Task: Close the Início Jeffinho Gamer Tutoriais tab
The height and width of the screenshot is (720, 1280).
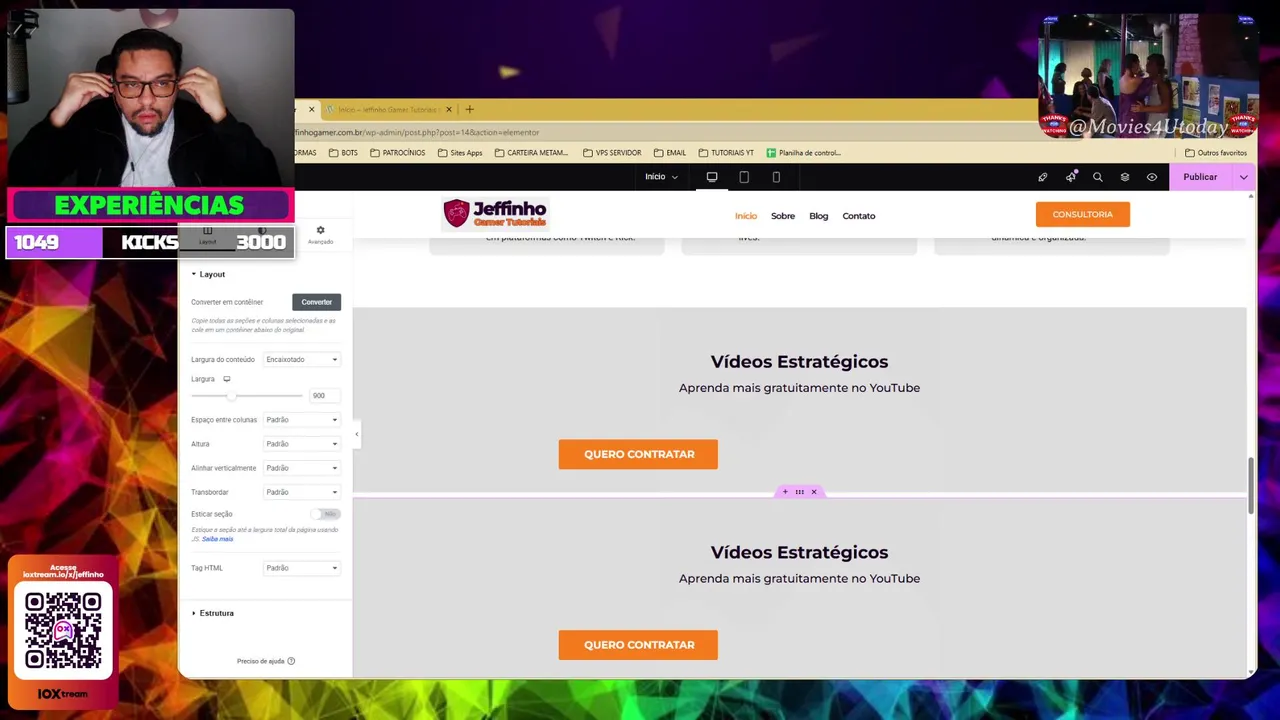Action: point(448,109)
